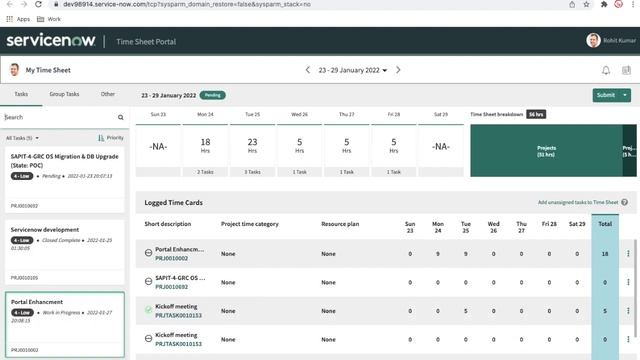This screenshot has width=640, height=360.
Task: Click the ServiceNow logo
Action: (x=51, y=41)
